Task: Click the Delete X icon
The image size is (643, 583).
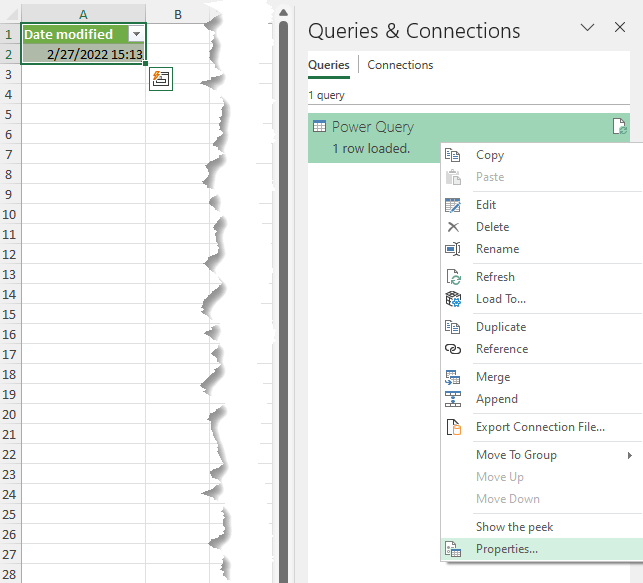Action: 453,227
